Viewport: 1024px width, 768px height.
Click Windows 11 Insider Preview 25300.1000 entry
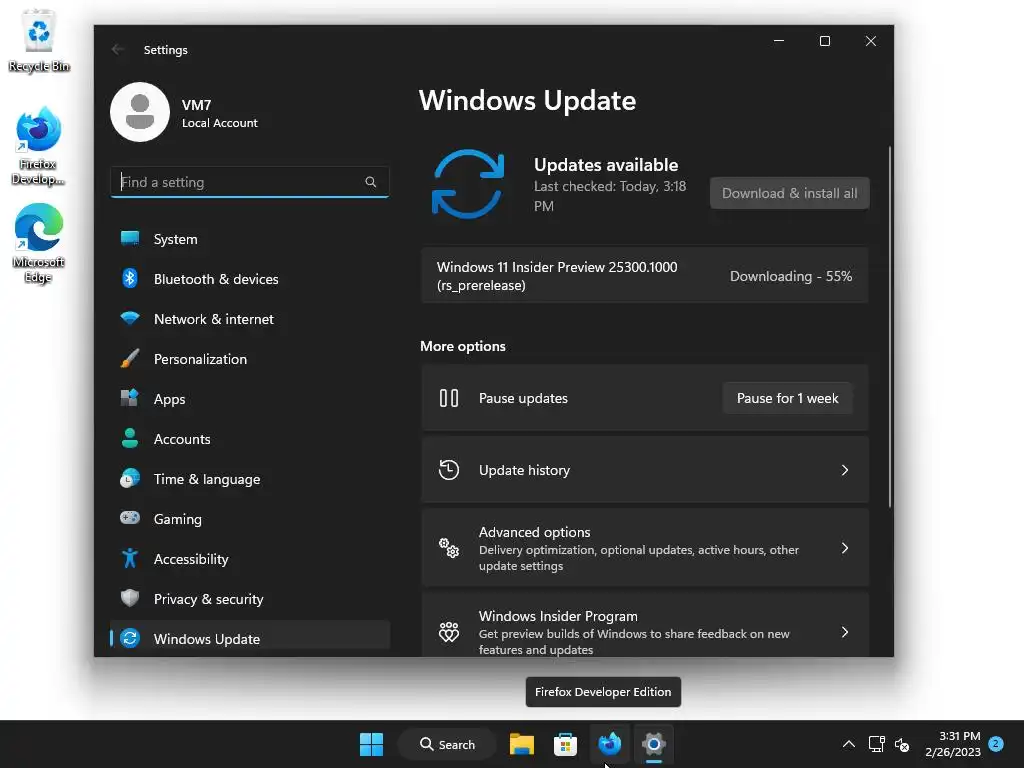(645, 276)
